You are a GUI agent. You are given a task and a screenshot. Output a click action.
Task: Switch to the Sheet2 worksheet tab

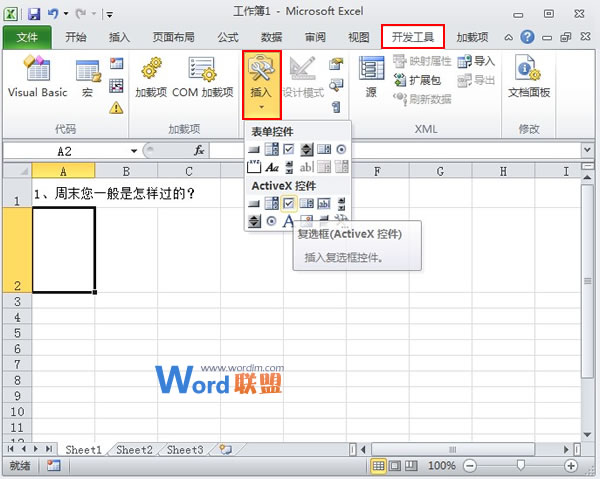(133, 450)
